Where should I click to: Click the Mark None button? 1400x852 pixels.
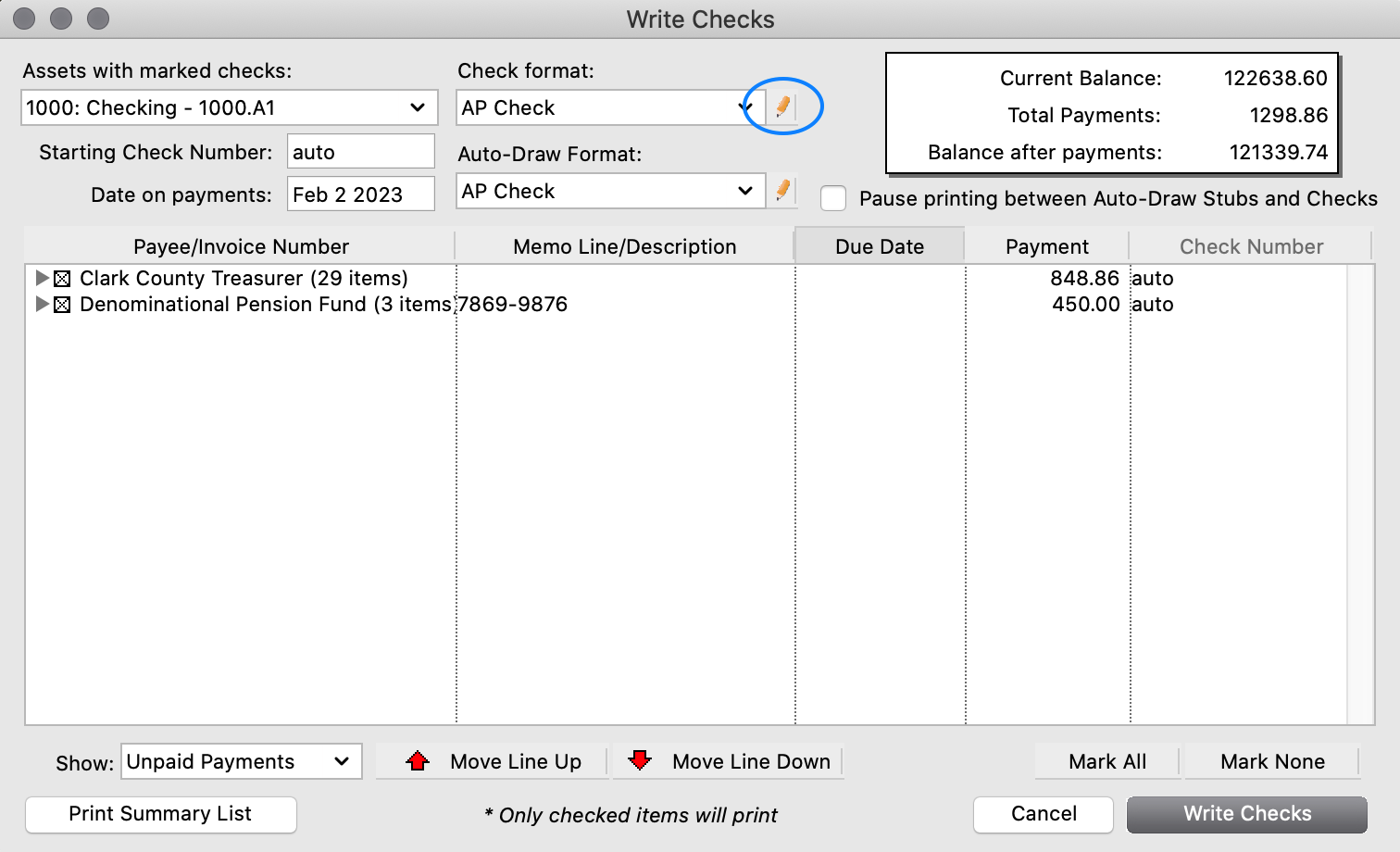coord(1272,761)
